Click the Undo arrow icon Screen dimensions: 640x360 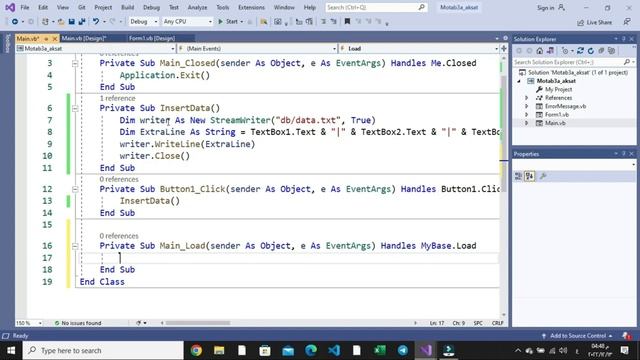click(96, 22)
